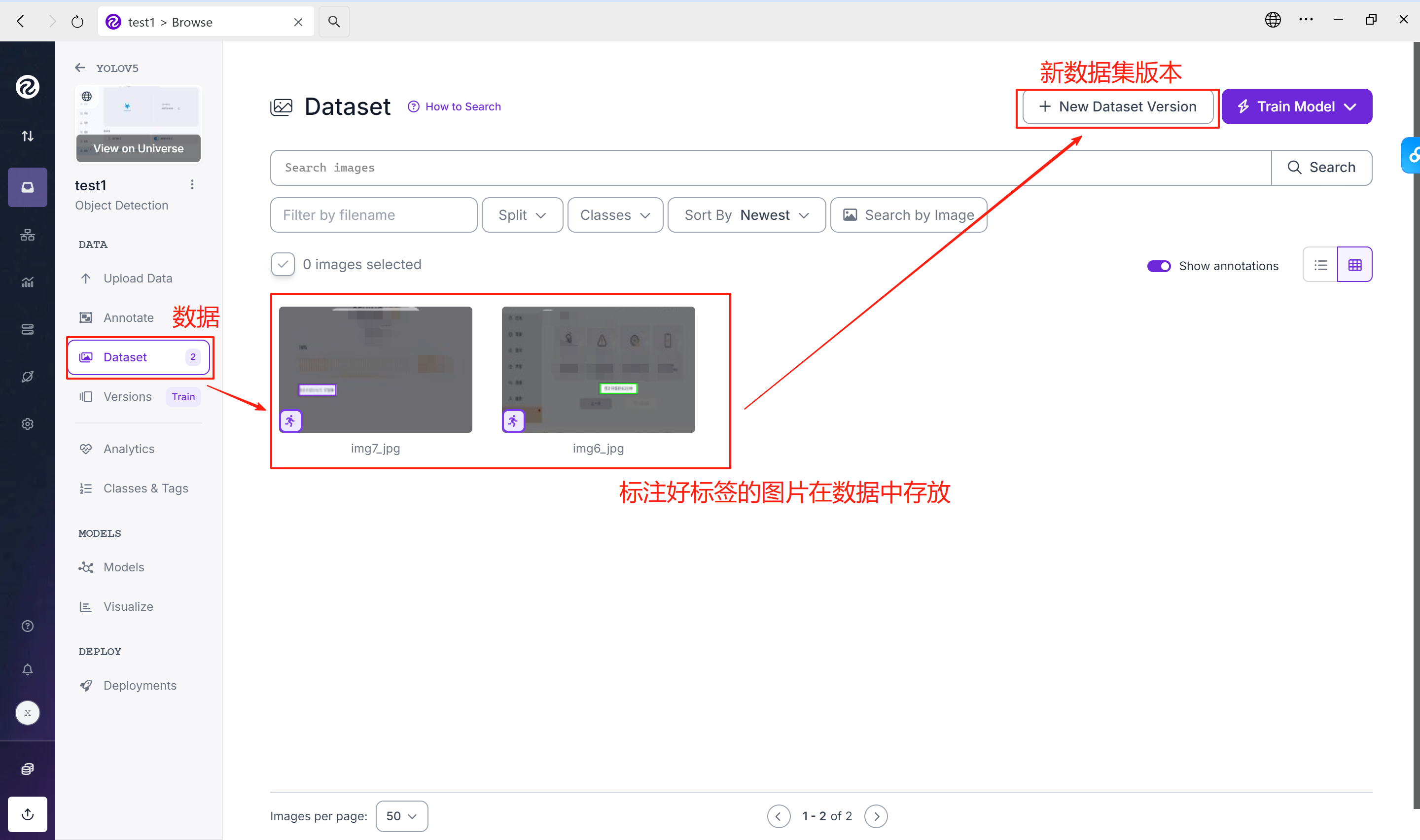Expand the Classes filter dropdown
The image size is (1420, 840).
615,215
